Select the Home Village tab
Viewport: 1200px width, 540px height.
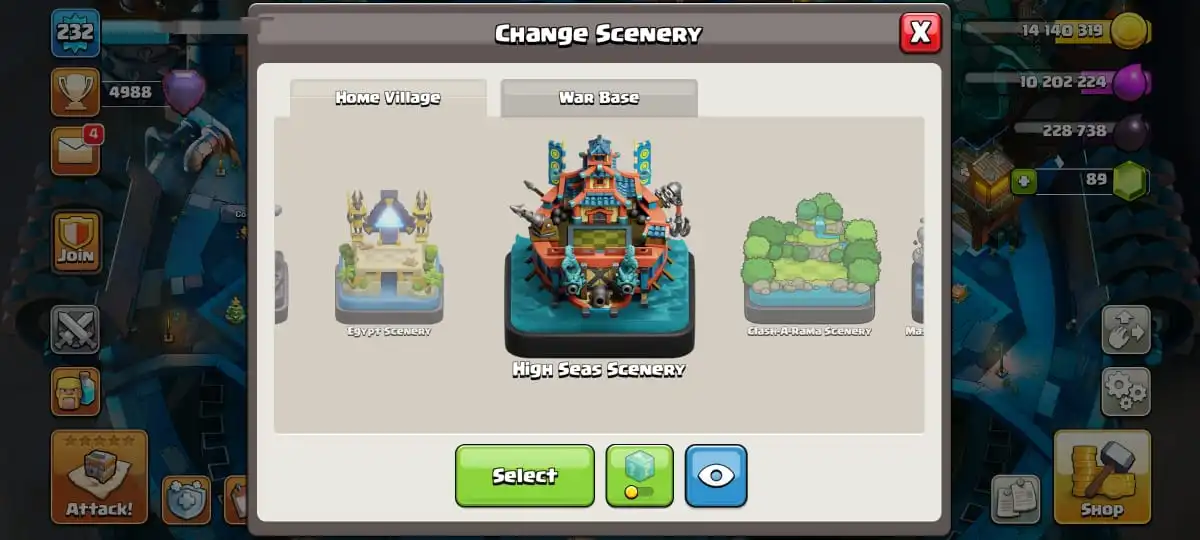tap(388, 98)
